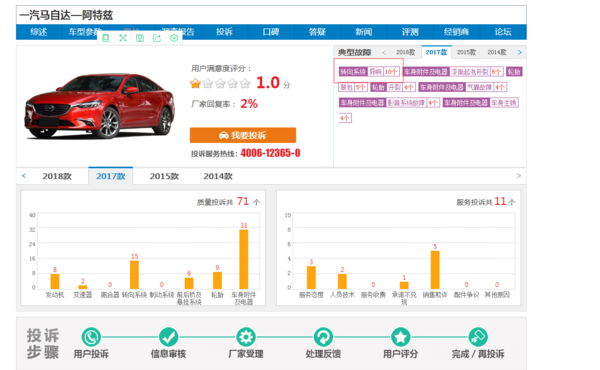Open the 投诉 navigation item
Screen dimensions: 600x370
(224, 32)
